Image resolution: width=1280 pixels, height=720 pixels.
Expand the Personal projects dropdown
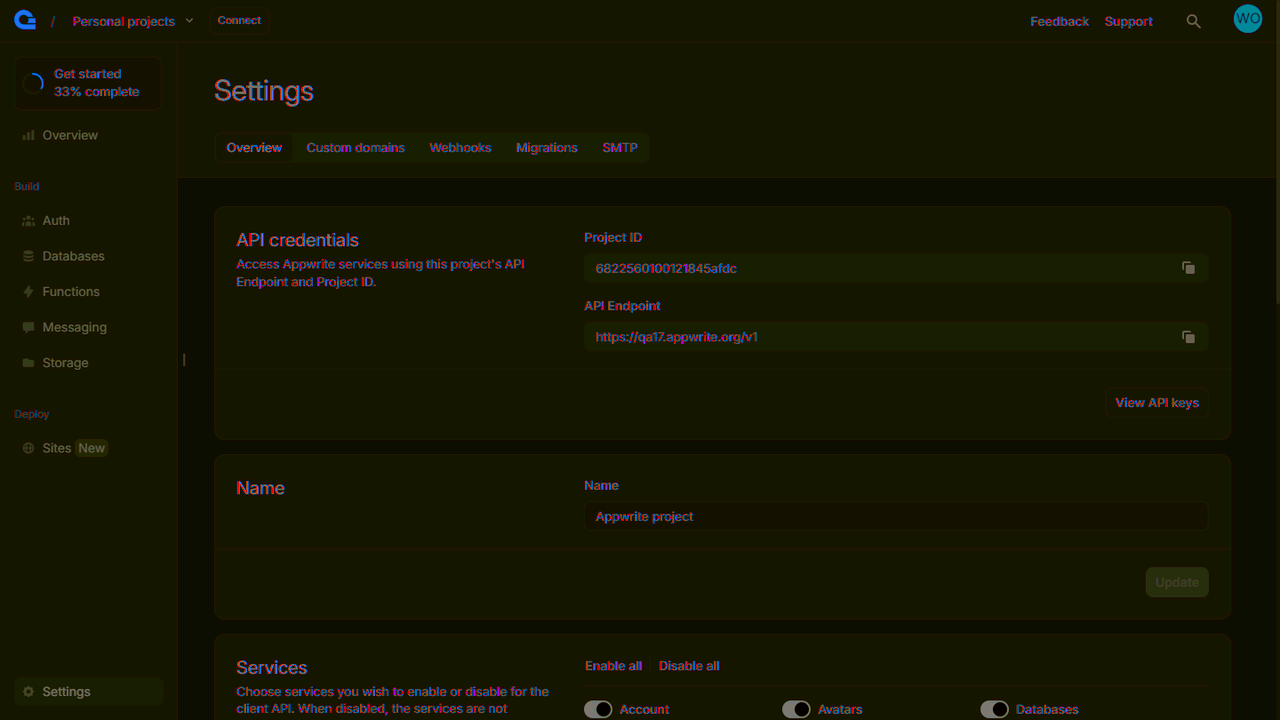coord(133,20)
